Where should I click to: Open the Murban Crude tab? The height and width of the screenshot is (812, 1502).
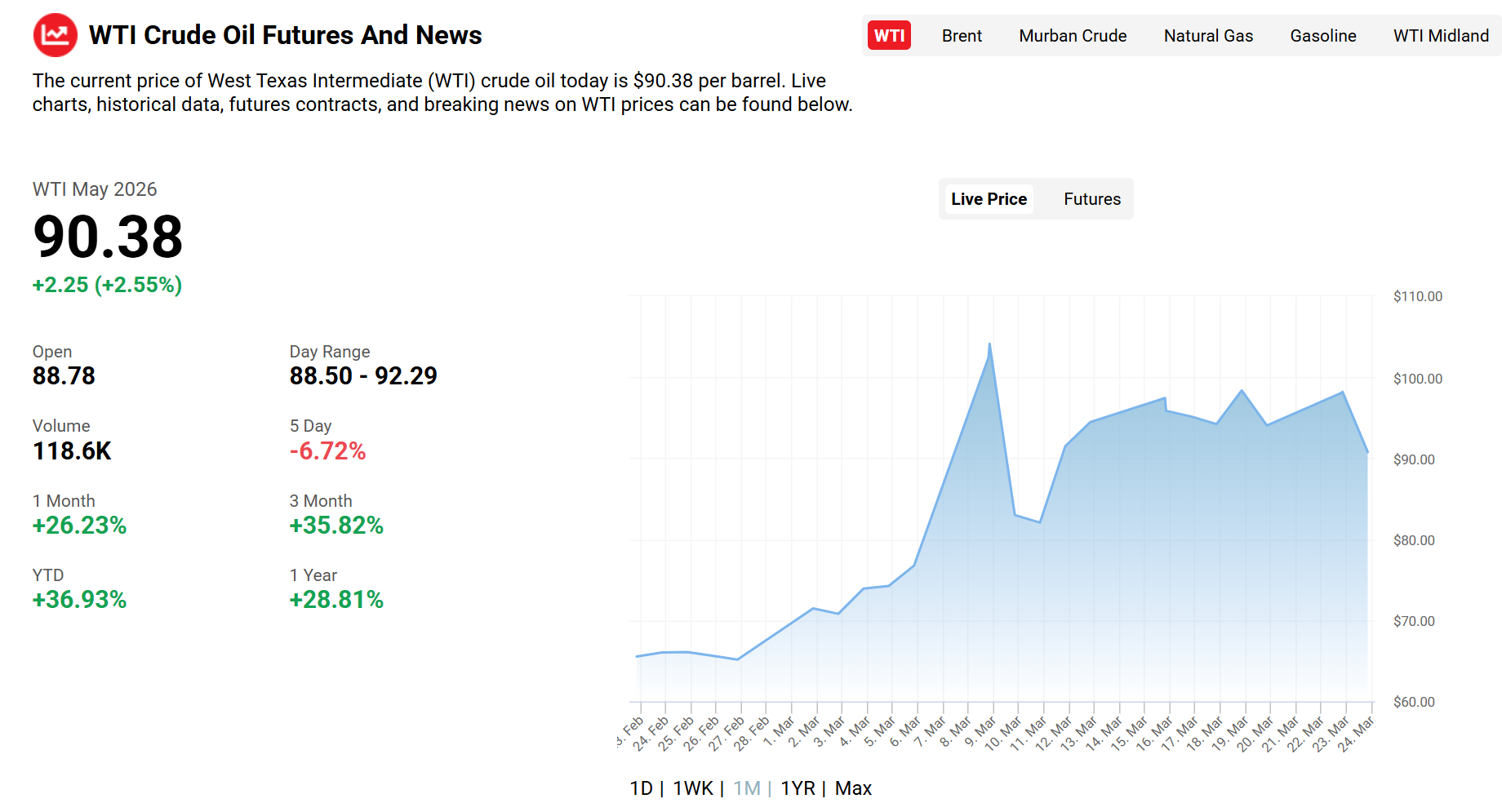pos(1073,36)
